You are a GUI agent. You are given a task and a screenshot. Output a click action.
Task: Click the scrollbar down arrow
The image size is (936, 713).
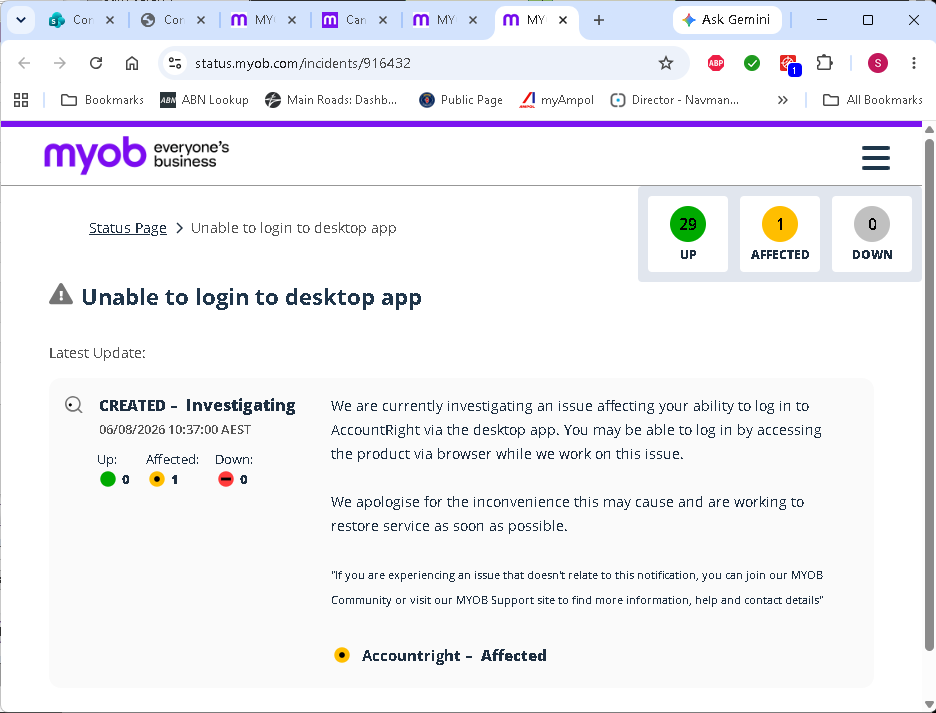929,703
